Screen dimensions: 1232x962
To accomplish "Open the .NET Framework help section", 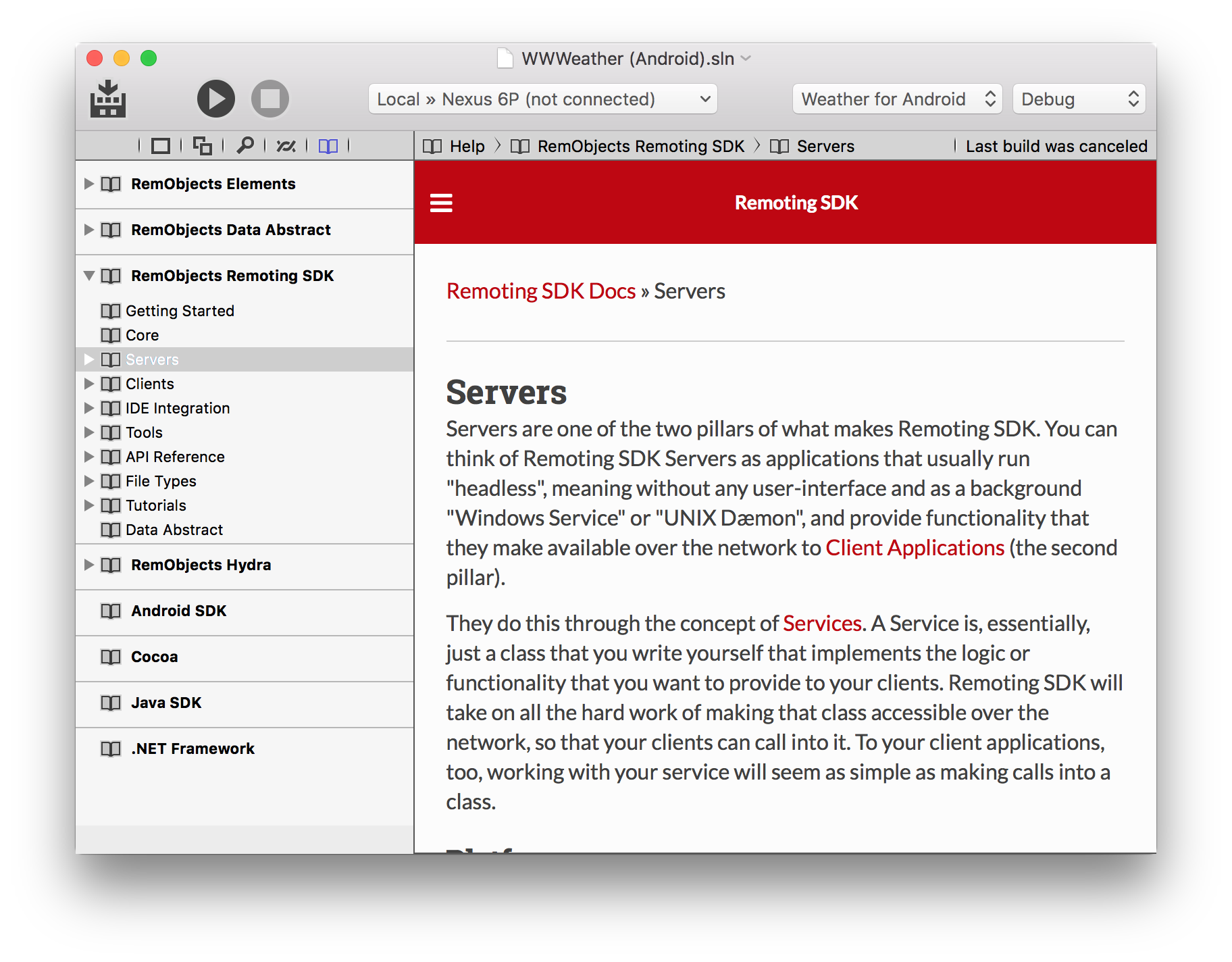I will tap(192, 749).
